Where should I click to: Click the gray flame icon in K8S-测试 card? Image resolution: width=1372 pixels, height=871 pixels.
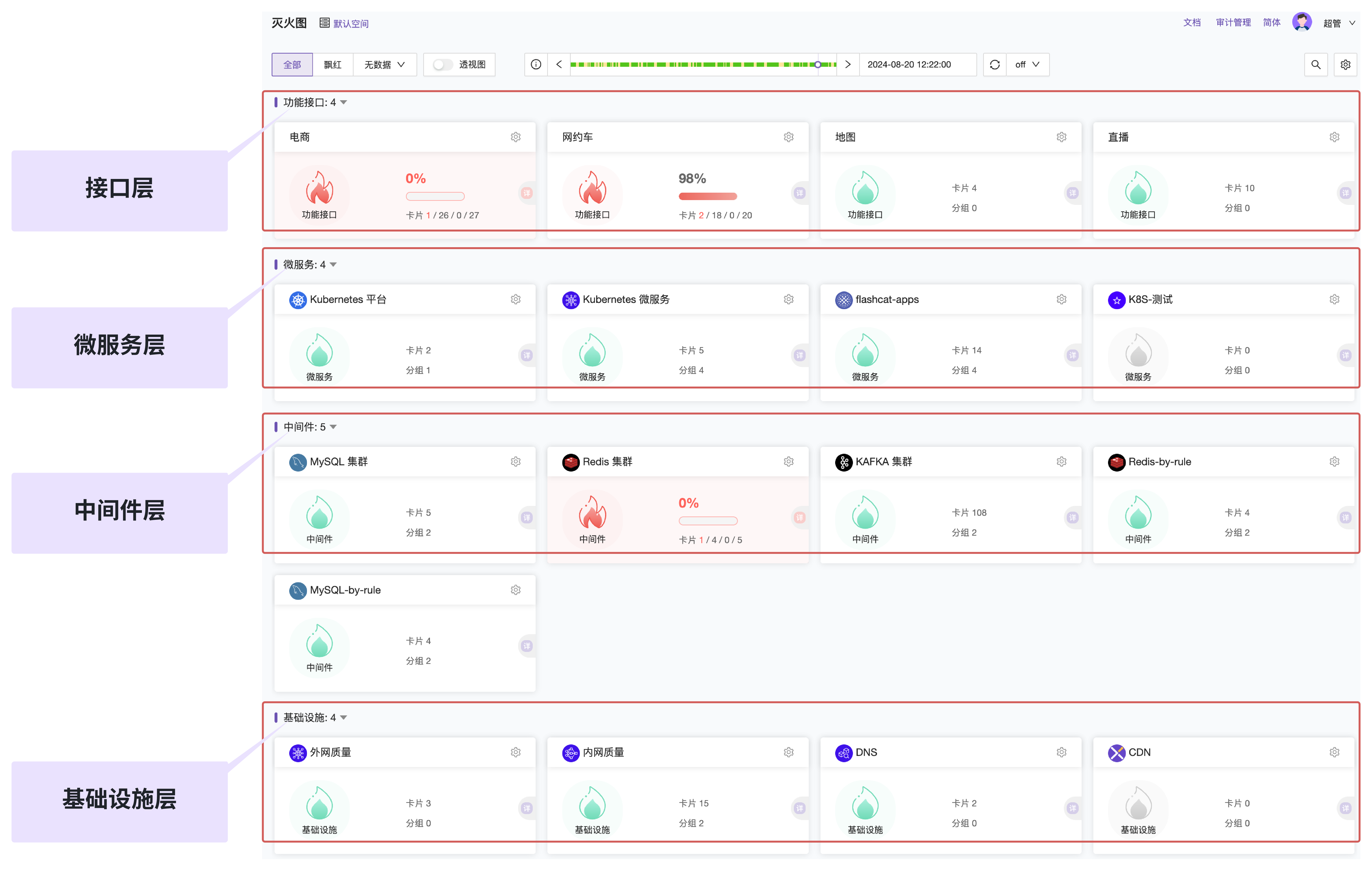[1138, 350]
